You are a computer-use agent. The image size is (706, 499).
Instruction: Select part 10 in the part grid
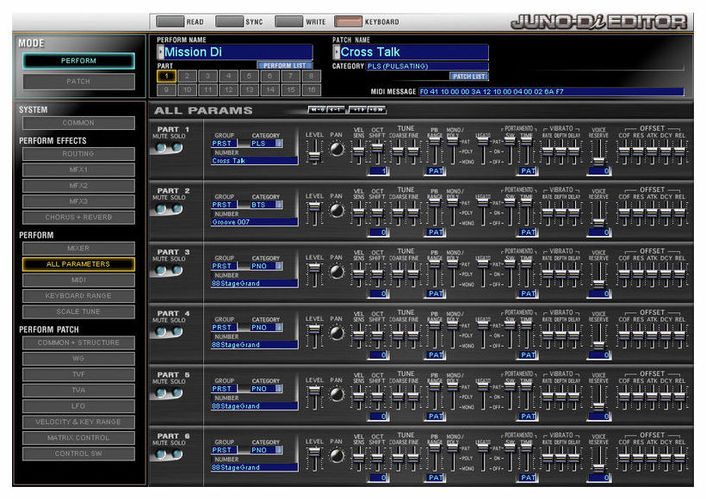click(x=187, y=90)
